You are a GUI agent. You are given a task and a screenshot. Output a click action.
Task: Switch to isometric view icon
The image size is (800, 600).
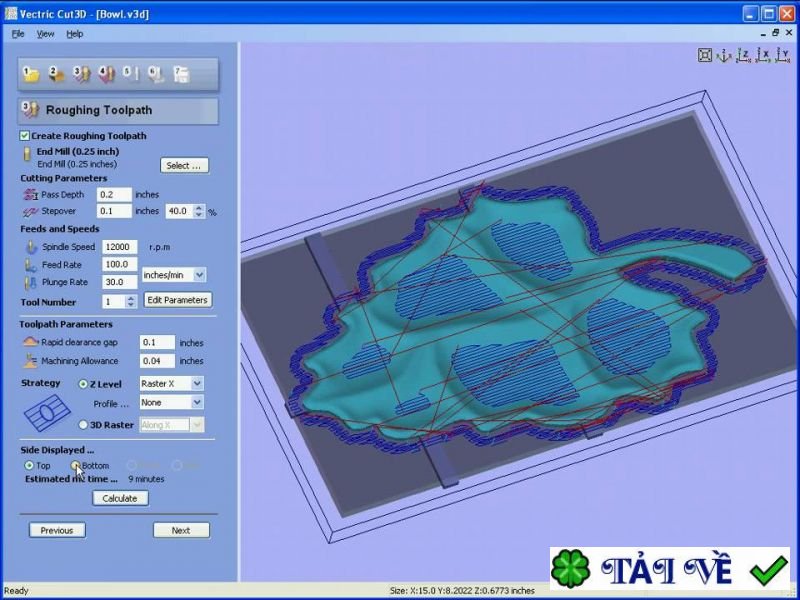point(723,55)
